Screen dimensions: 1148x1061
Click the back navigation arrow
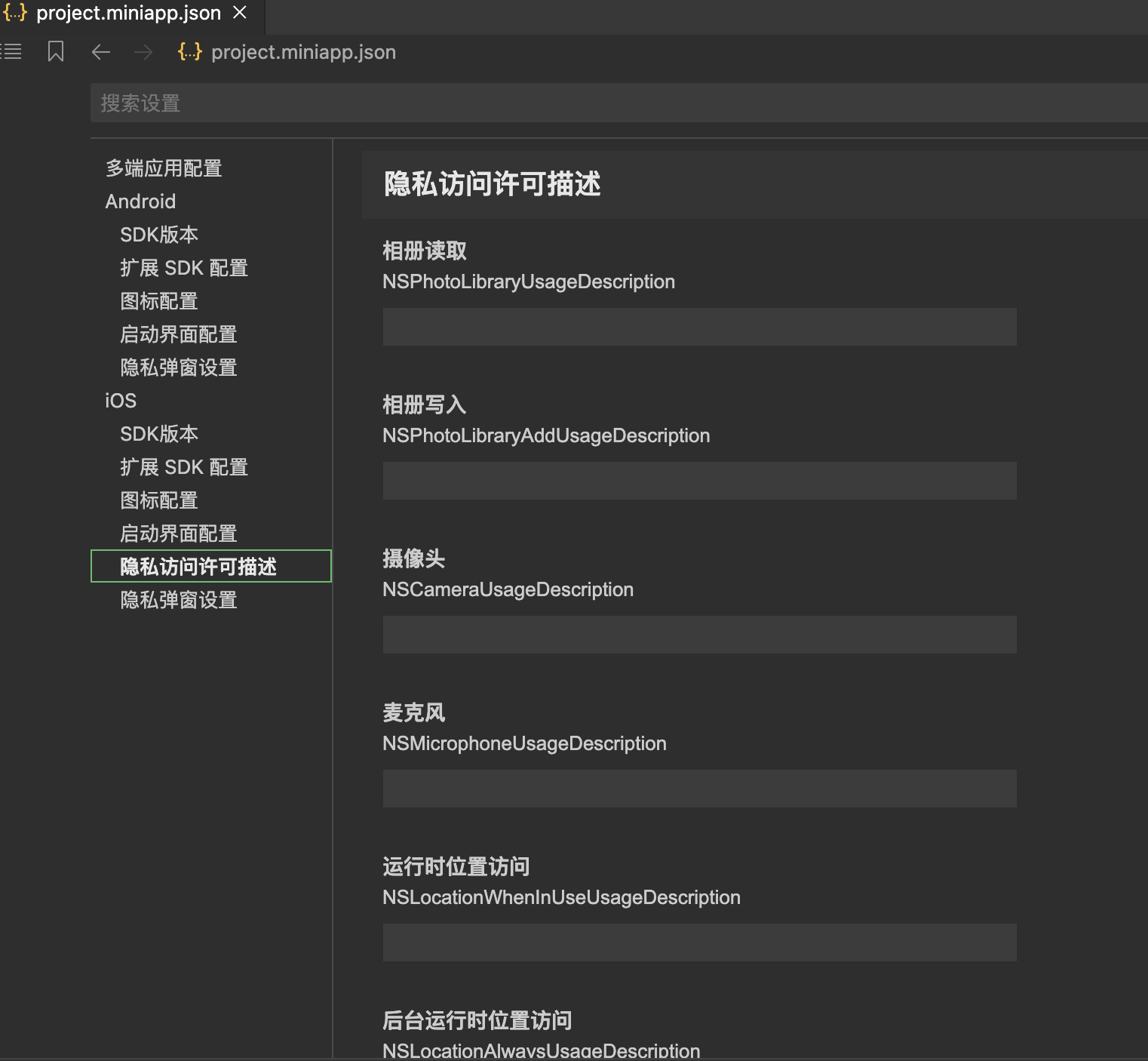(x=100, y=51)
